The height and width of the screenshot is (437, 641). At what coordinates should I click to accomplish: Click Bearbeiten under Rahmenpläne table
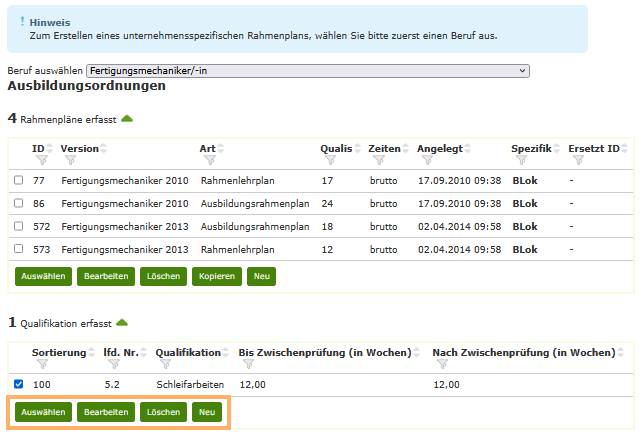point(106,276)
